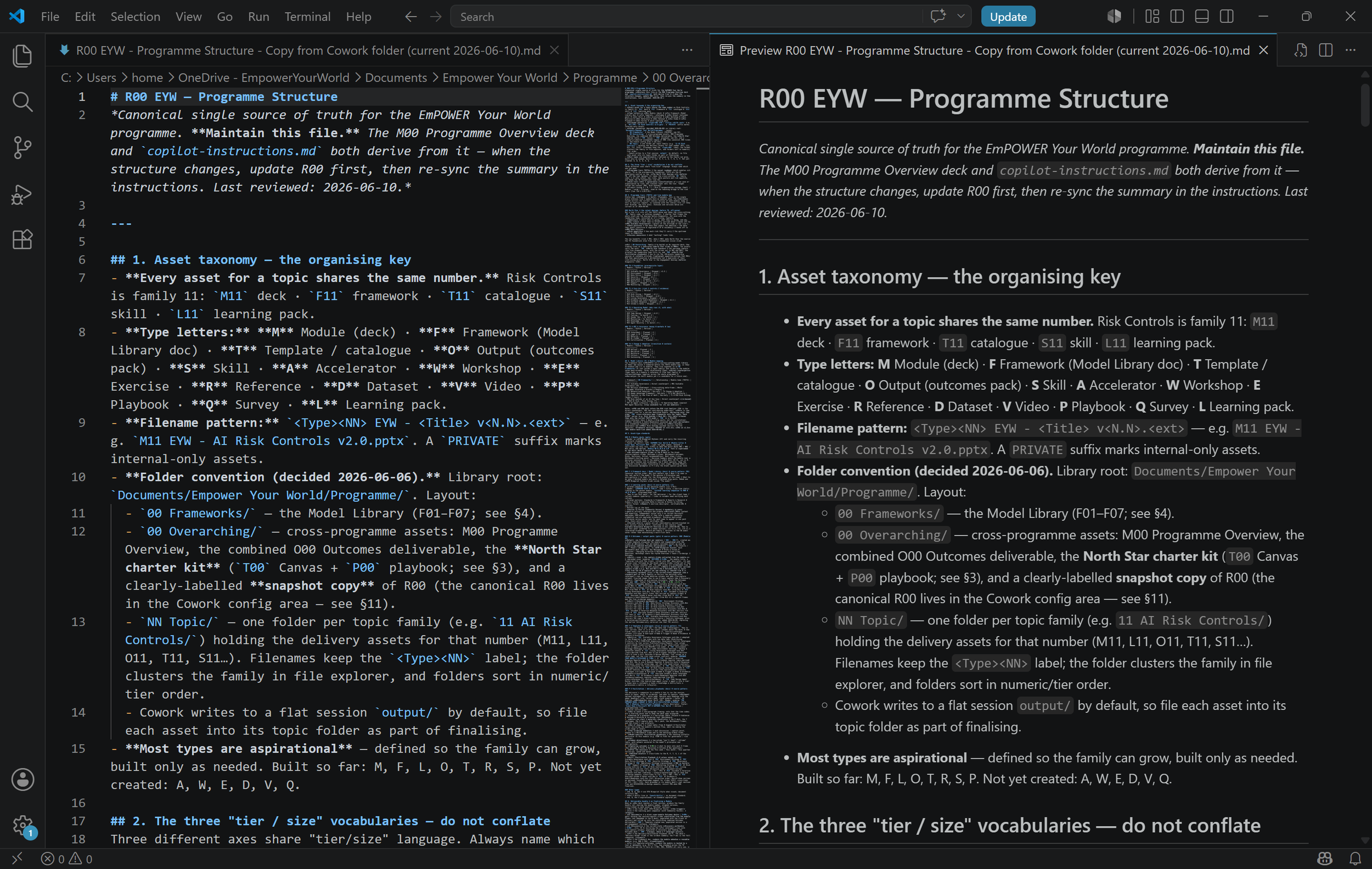Open More Actions for left editor group
Screen dimensions: 1372x869
(x=687, y=50)
